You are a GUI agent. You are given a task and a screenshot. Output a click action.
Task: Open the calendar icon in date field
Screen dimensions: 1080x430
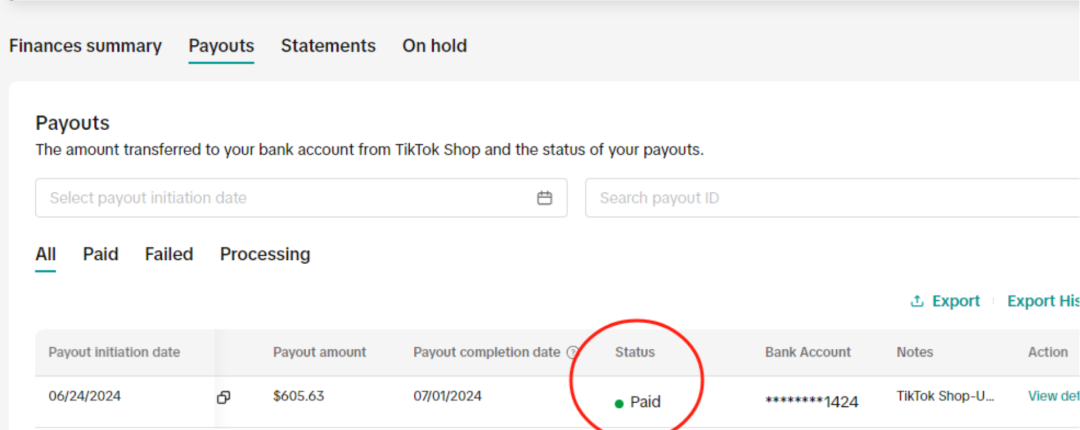(x=544, y=198)
